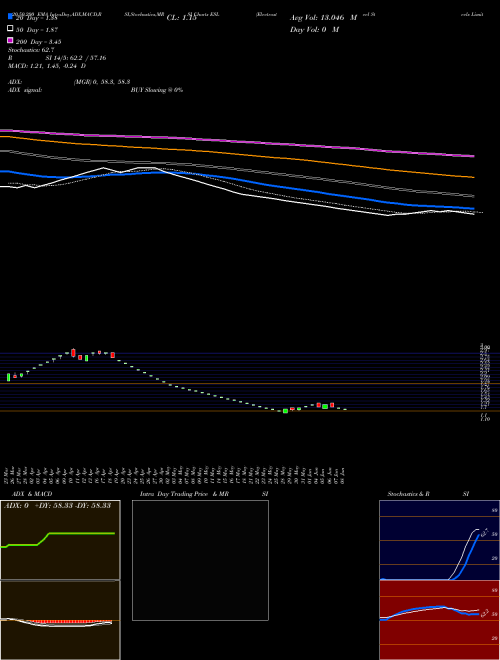This screenshot has height=660, width=500.
Task: Click the 'SI 14/3: 62.2 / 37.16' reading
Action: pyautogui.click(x=76, y=58)
